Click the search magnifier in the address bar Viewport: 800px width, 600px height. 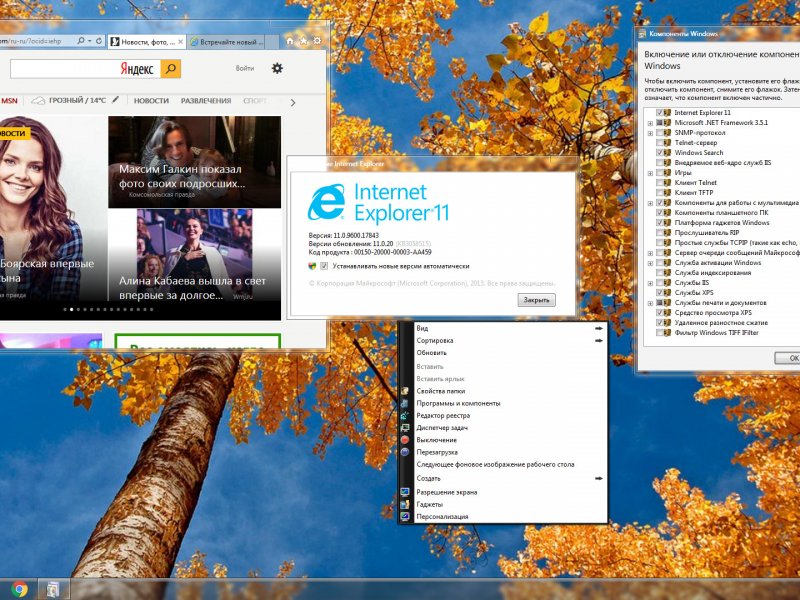click(x=81, y=41)
